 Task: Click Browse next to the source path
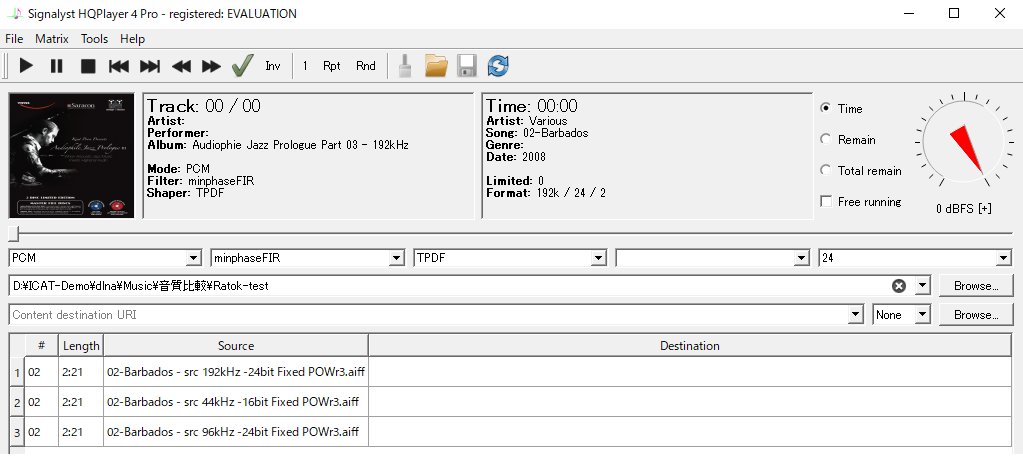[x=976, y=286]
